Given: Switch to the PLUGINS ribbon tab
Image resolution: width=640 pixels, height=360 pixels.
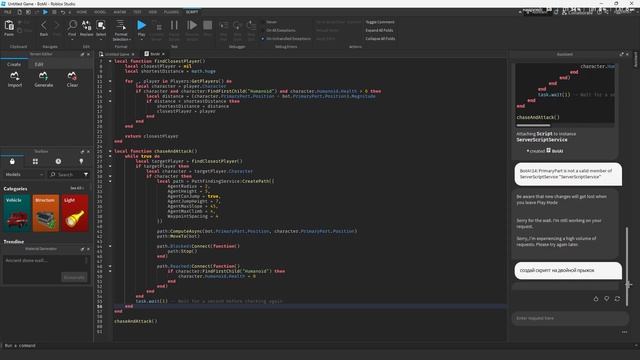Looking at the screenshot, I should pos(171,12).
